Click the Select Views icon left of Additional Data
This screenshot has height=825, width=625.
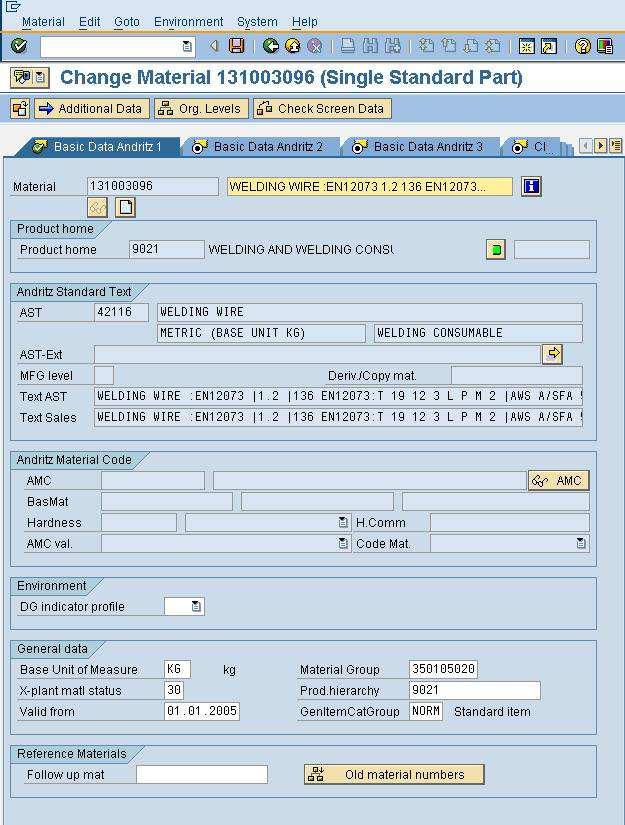coord(20,109)
